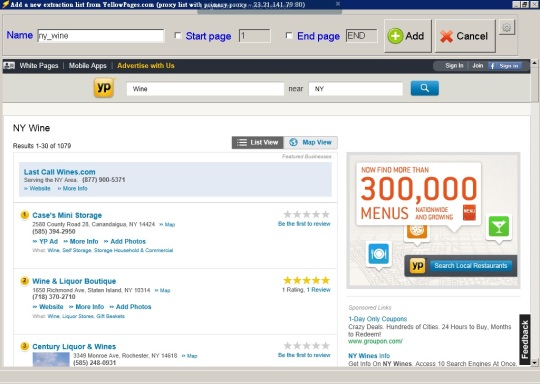This screenshot has height=384, width=540.
Task: Click the YP logo icon
Action: pos(104,87)
